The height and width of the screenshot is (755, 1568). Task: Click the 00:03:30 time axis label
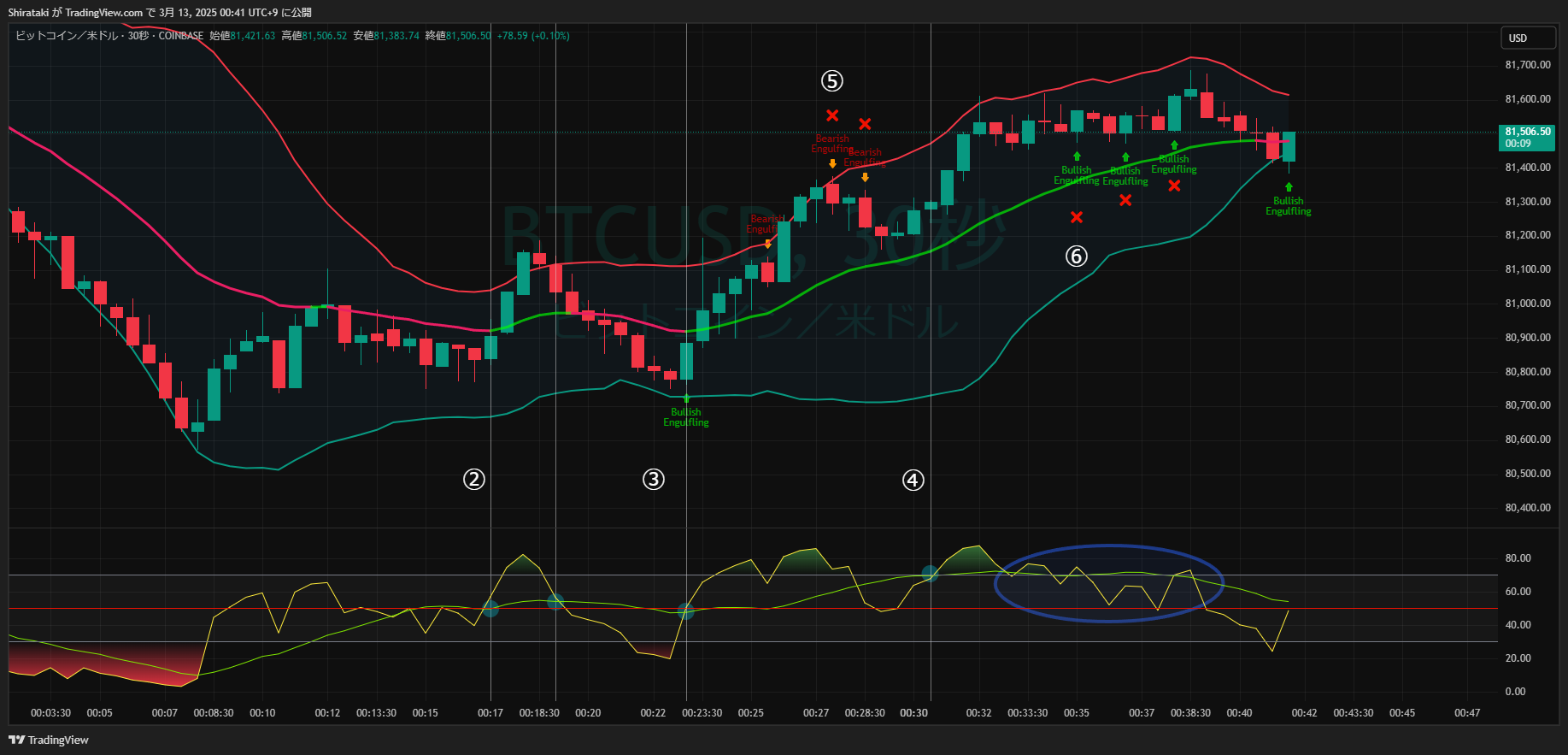point(51,713)
